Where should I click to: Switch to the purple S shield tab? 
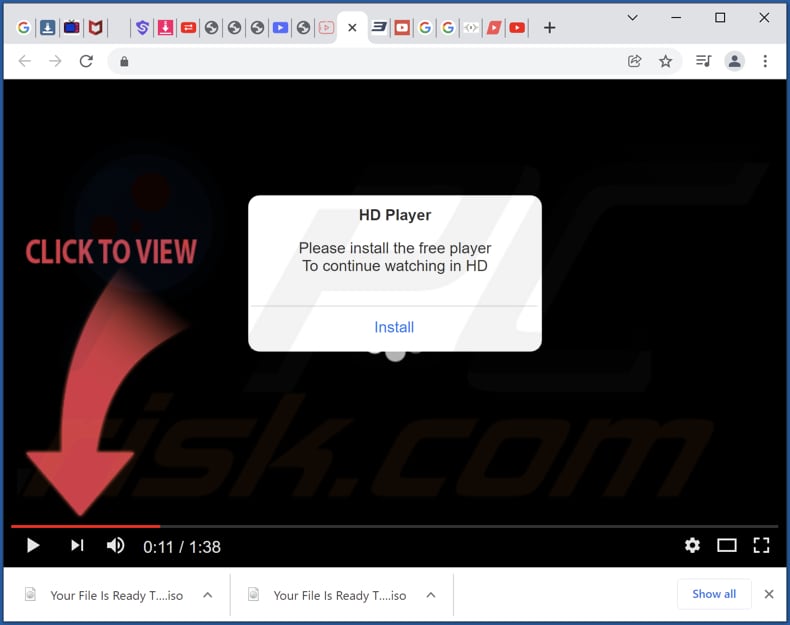pos(143,28)
